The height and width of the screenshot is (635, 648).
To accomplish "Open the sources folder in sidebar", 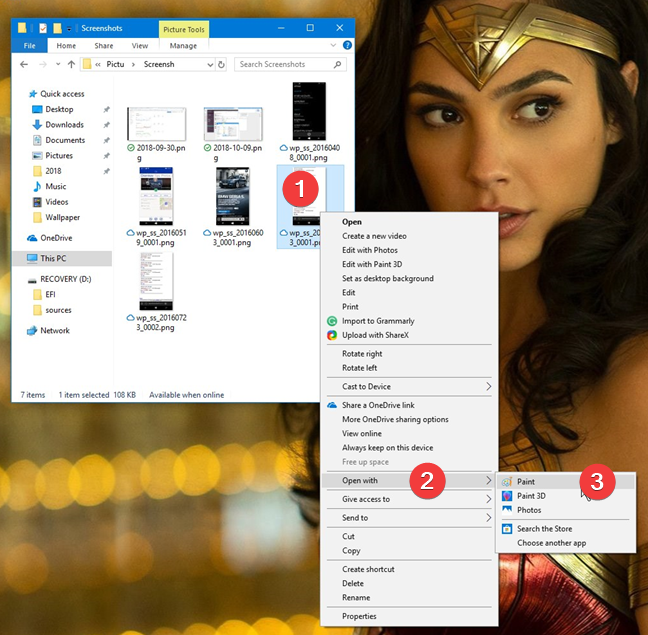I will (x=58, y=310).
